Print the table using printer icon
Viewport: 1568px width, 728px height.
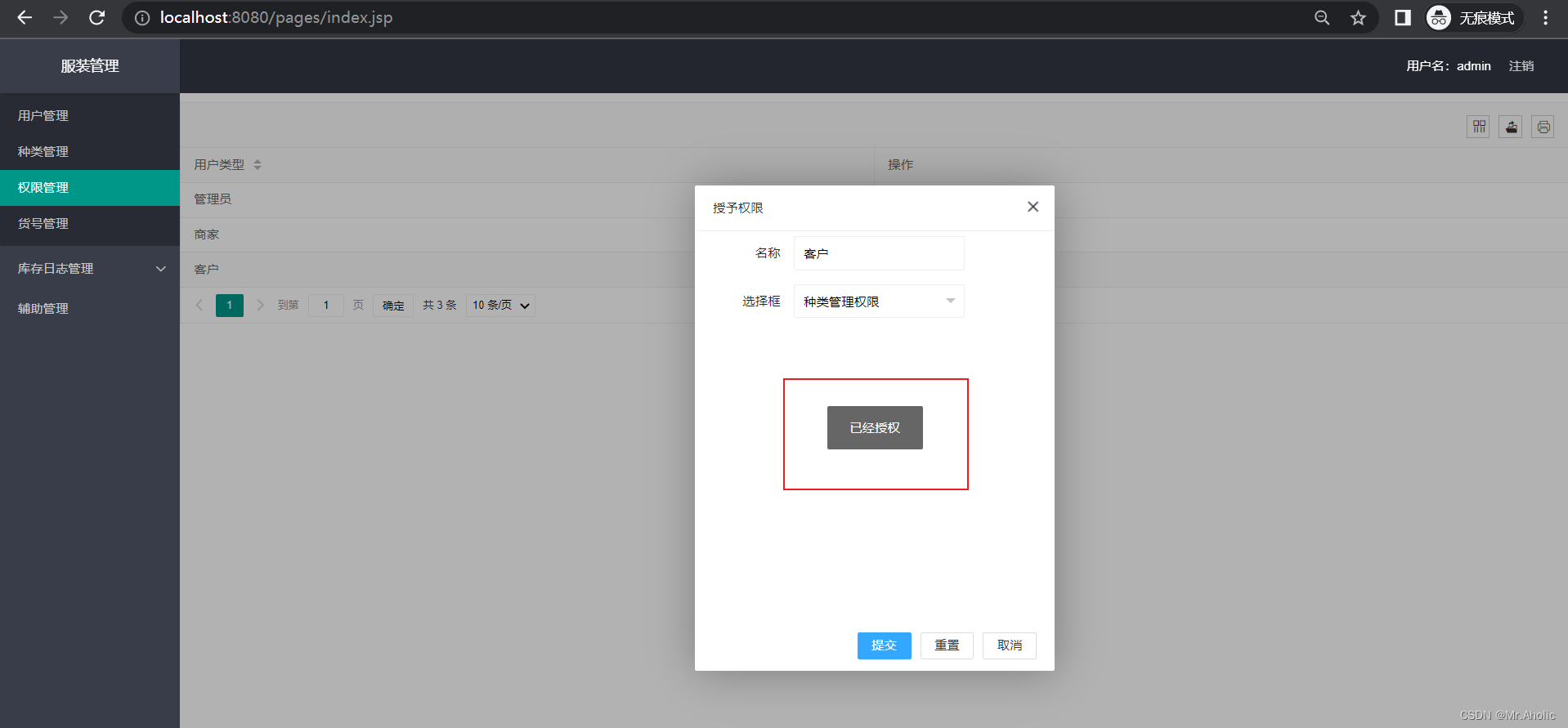(1543, 127)
